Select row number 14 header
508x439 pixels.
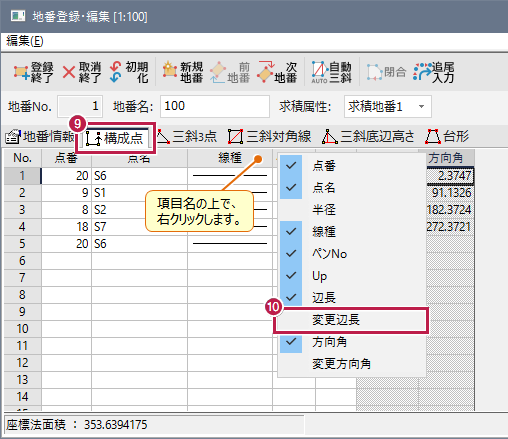point(23,397)
